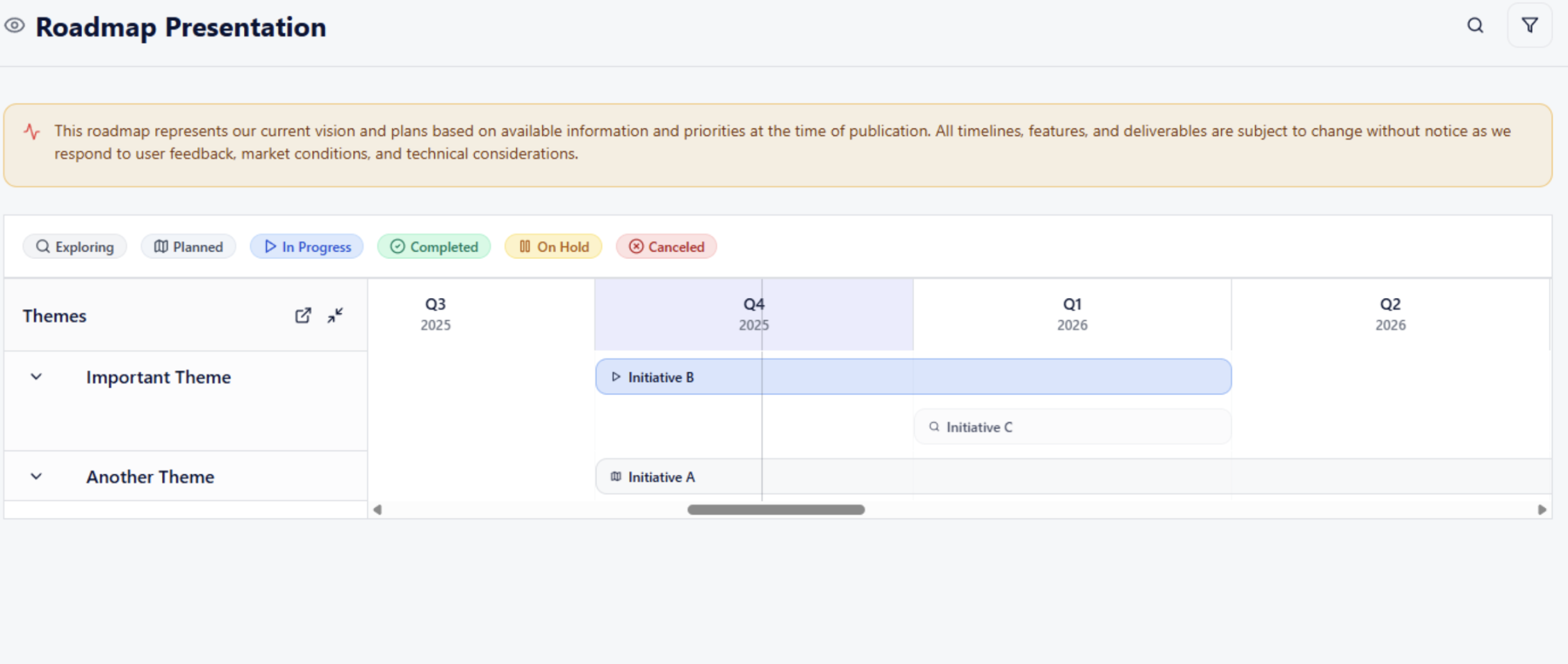Click the search magnifier icon
Screen dimensions: 1568x664
pyautogui.click(x=1475, y=26)
